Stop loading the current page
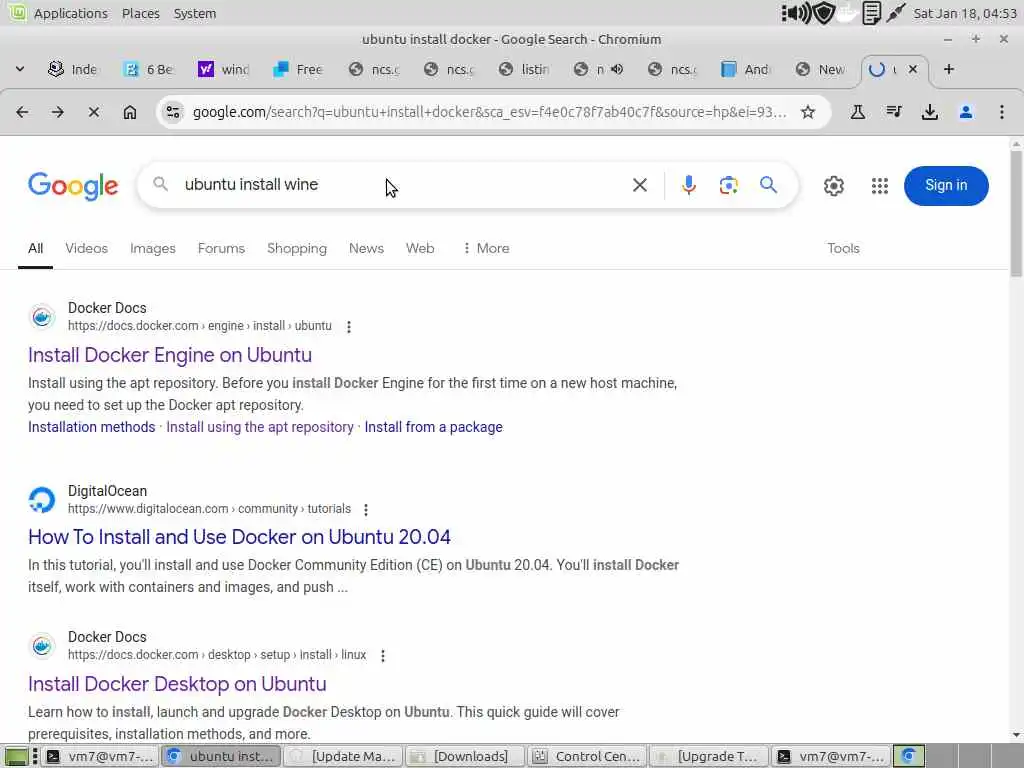 [x=93, y=112]
